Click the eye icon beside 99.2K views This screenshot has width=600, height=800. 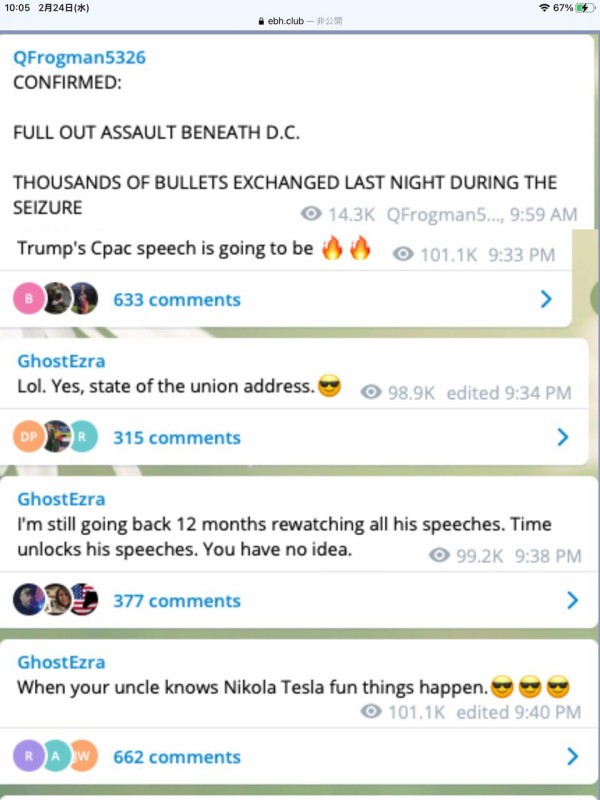click(439, 556)
